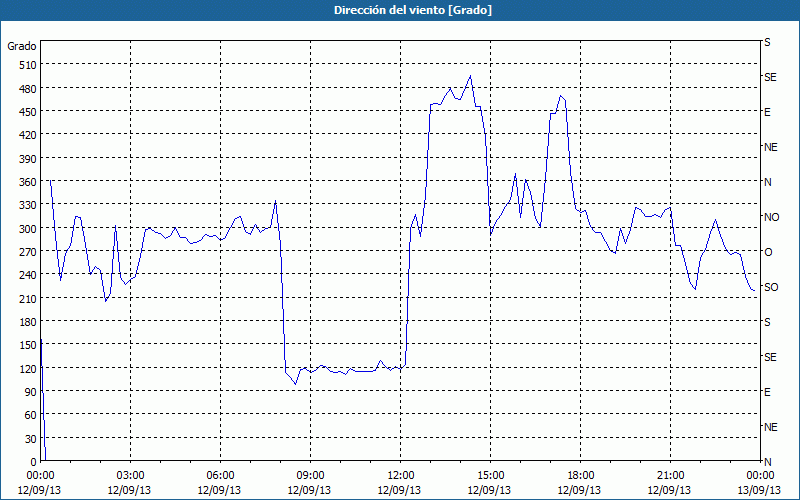Click the 21:00 time label
The width and height of the screenshot is (800, 500).
point(670,476)
